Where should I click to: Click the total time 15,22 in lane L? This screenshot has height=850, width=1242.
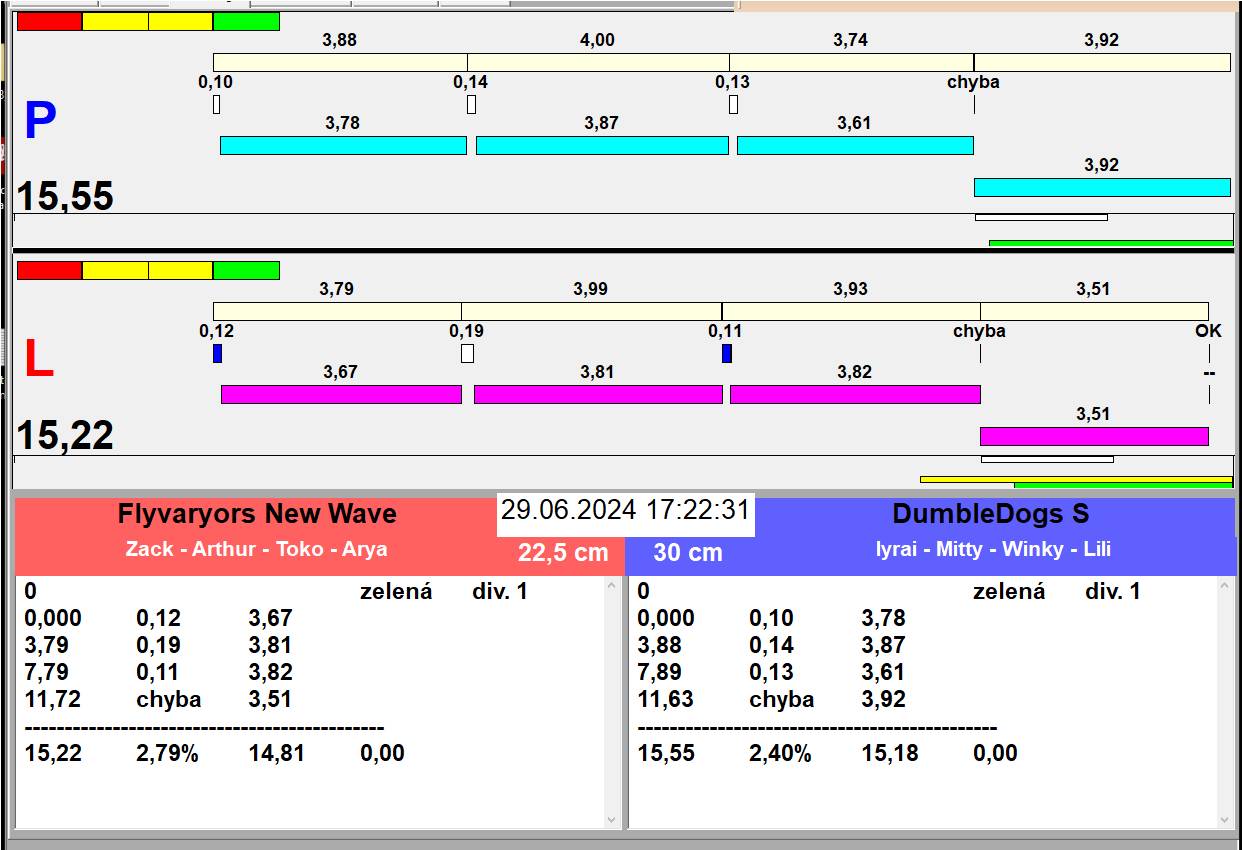point(65,435)
